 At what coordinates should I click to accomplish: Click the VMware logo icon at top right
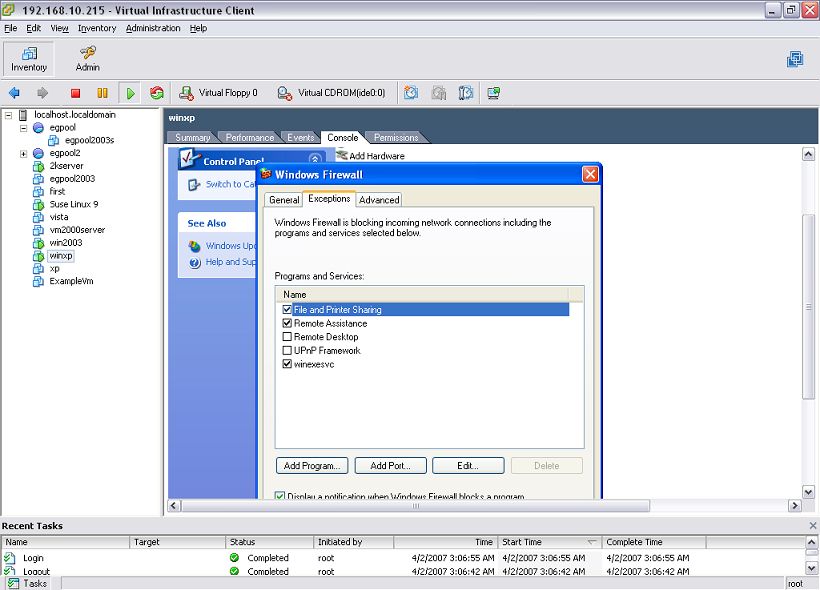click(795, 59)
